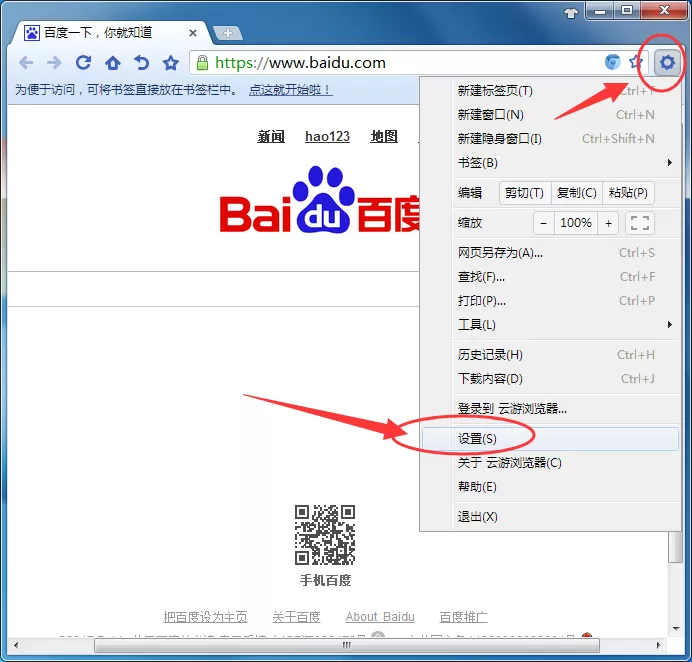Viewport: 692px width, 662px height.
Task: Click the horizontal scrollbar thumb
Action: coord(347,645)
